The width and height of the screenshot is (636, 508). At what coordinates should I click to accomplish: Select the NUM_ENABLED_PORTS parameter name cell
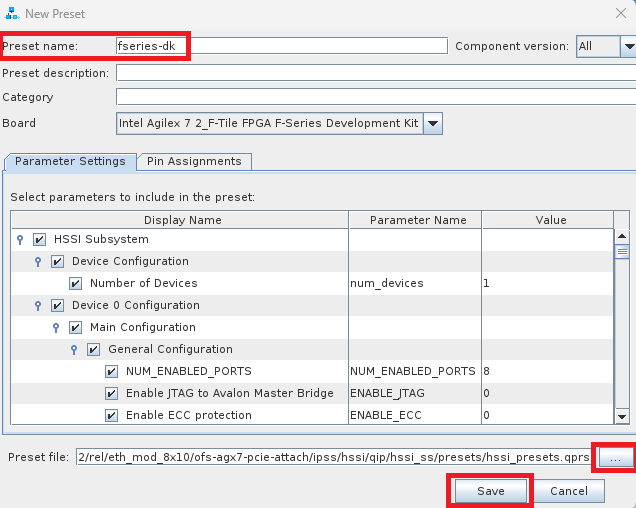tap(415, 371)
